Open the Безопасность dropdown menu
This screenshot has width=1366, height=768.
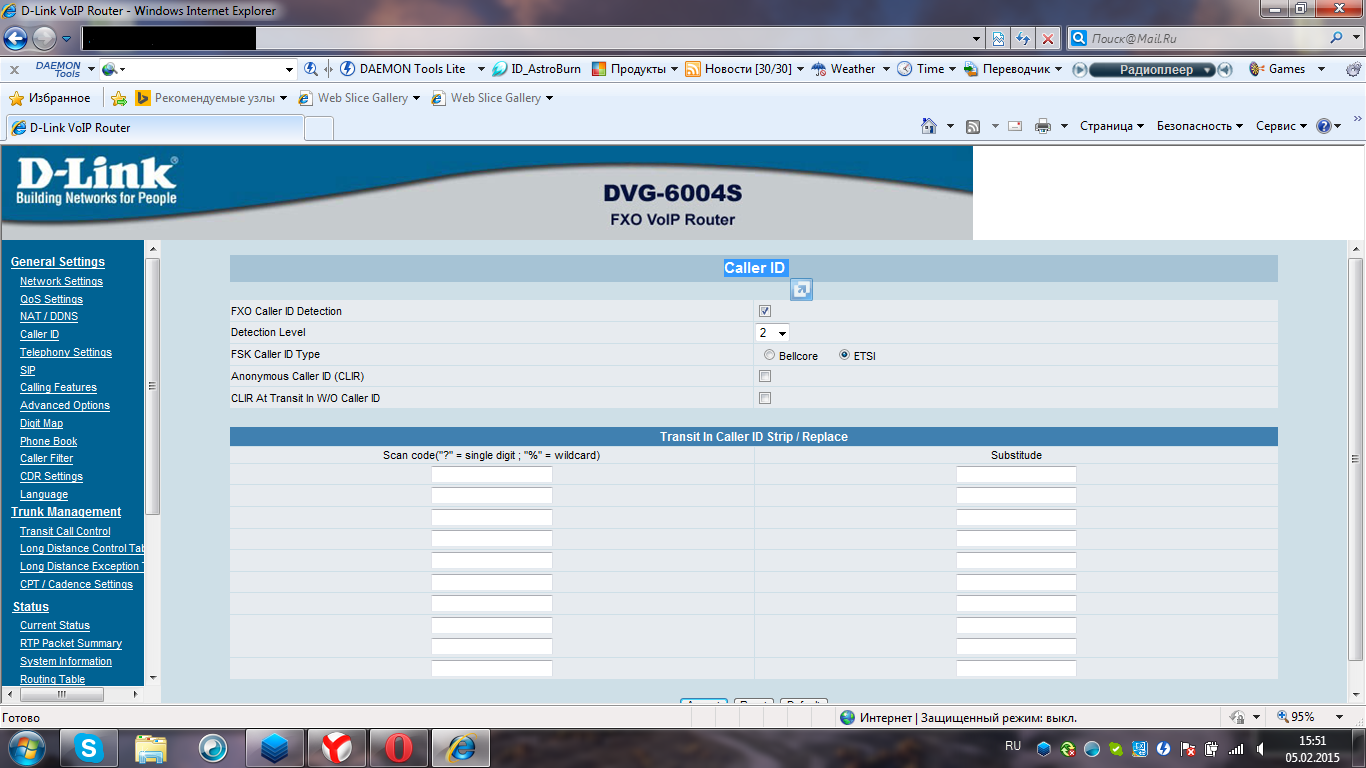[1199, 126]
